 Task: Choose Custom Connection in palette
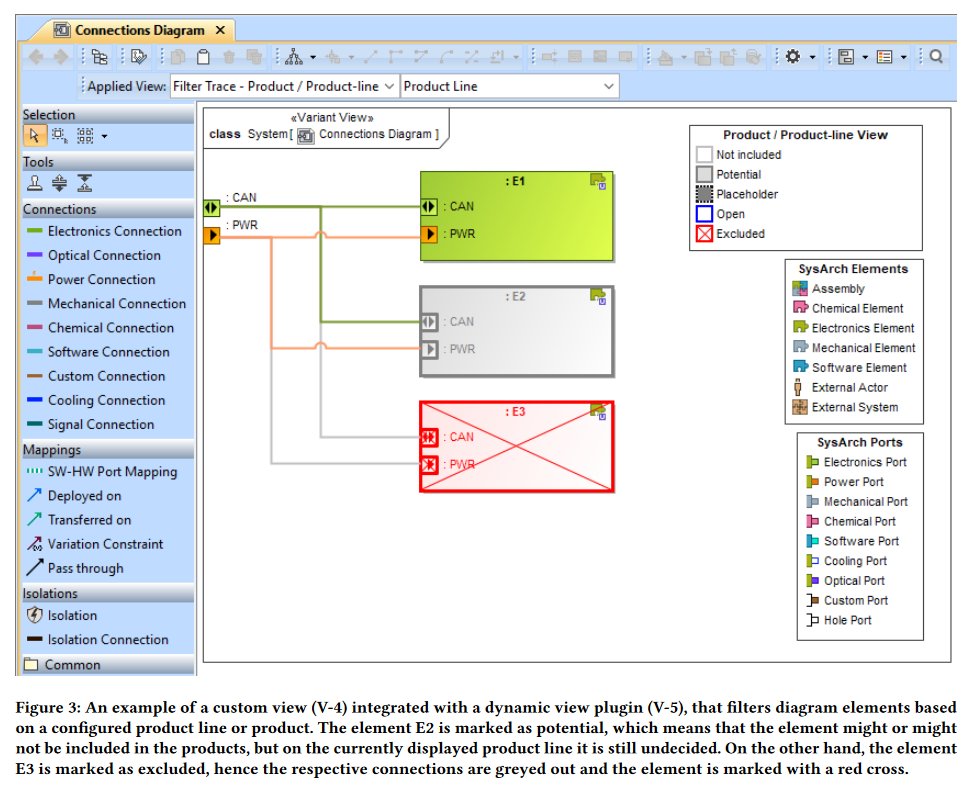pos(96,376)
